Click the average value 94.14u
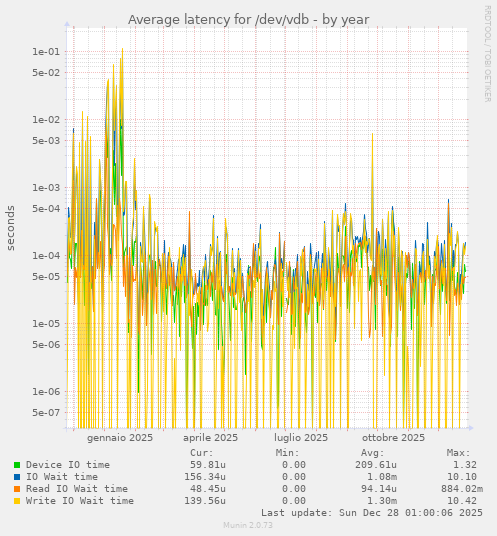This screenshot has height=536, width=497. coord(379,489)
